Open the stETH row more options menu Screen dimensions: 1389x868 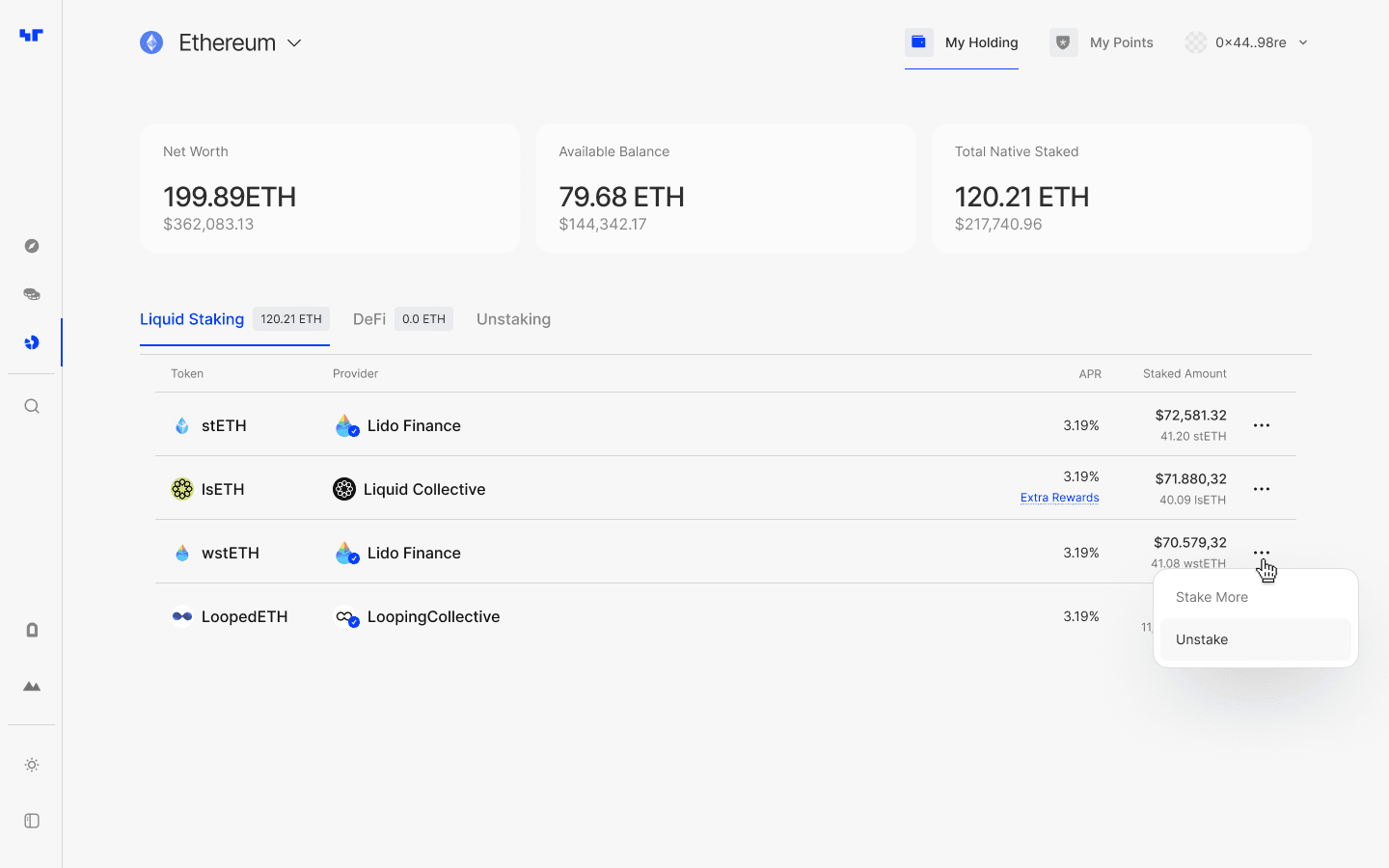click(x=1262, y=425)
